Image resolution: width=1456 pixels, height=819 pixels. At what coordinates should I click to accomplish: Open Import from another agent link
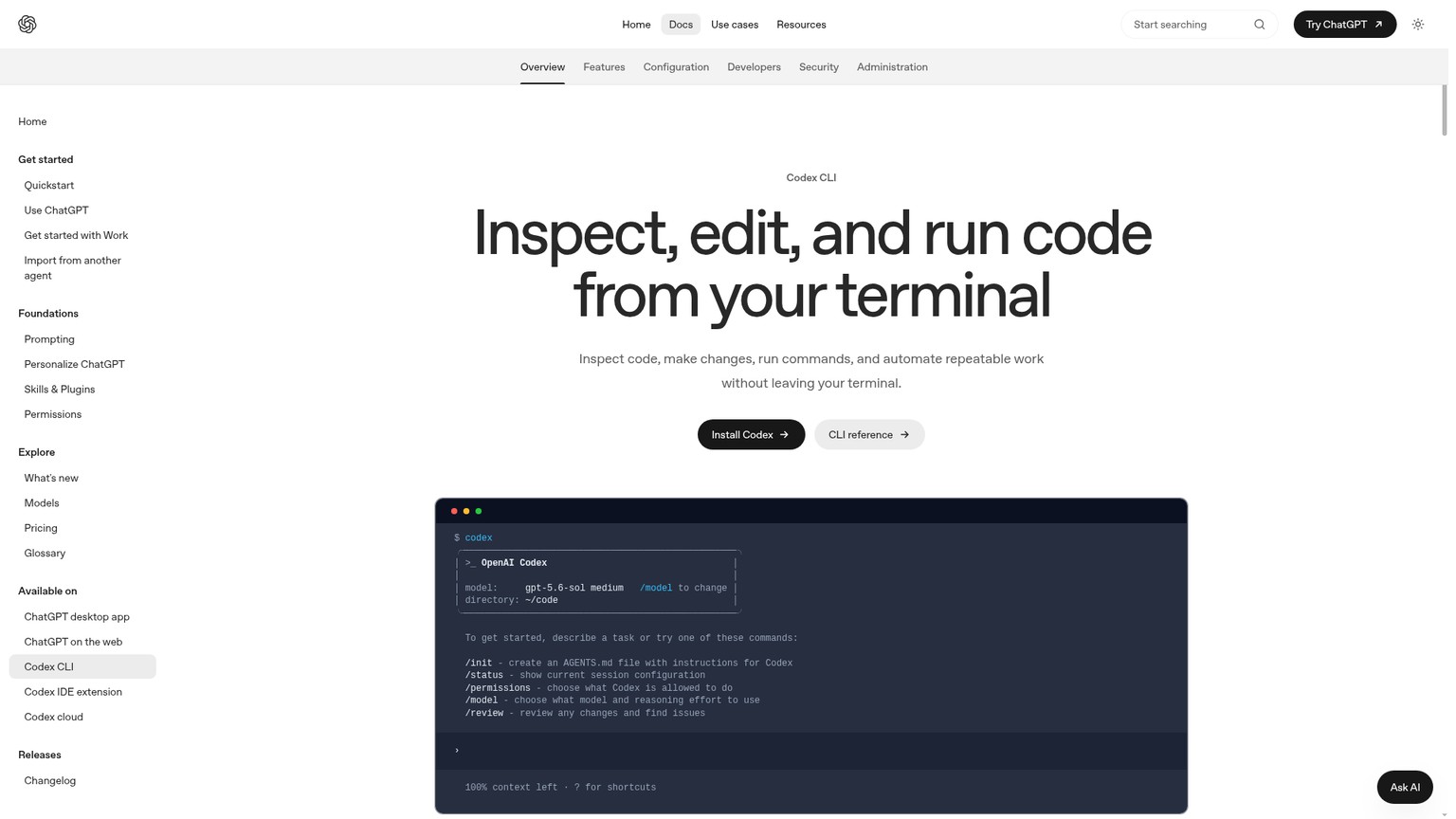click(x=72, y=268)
